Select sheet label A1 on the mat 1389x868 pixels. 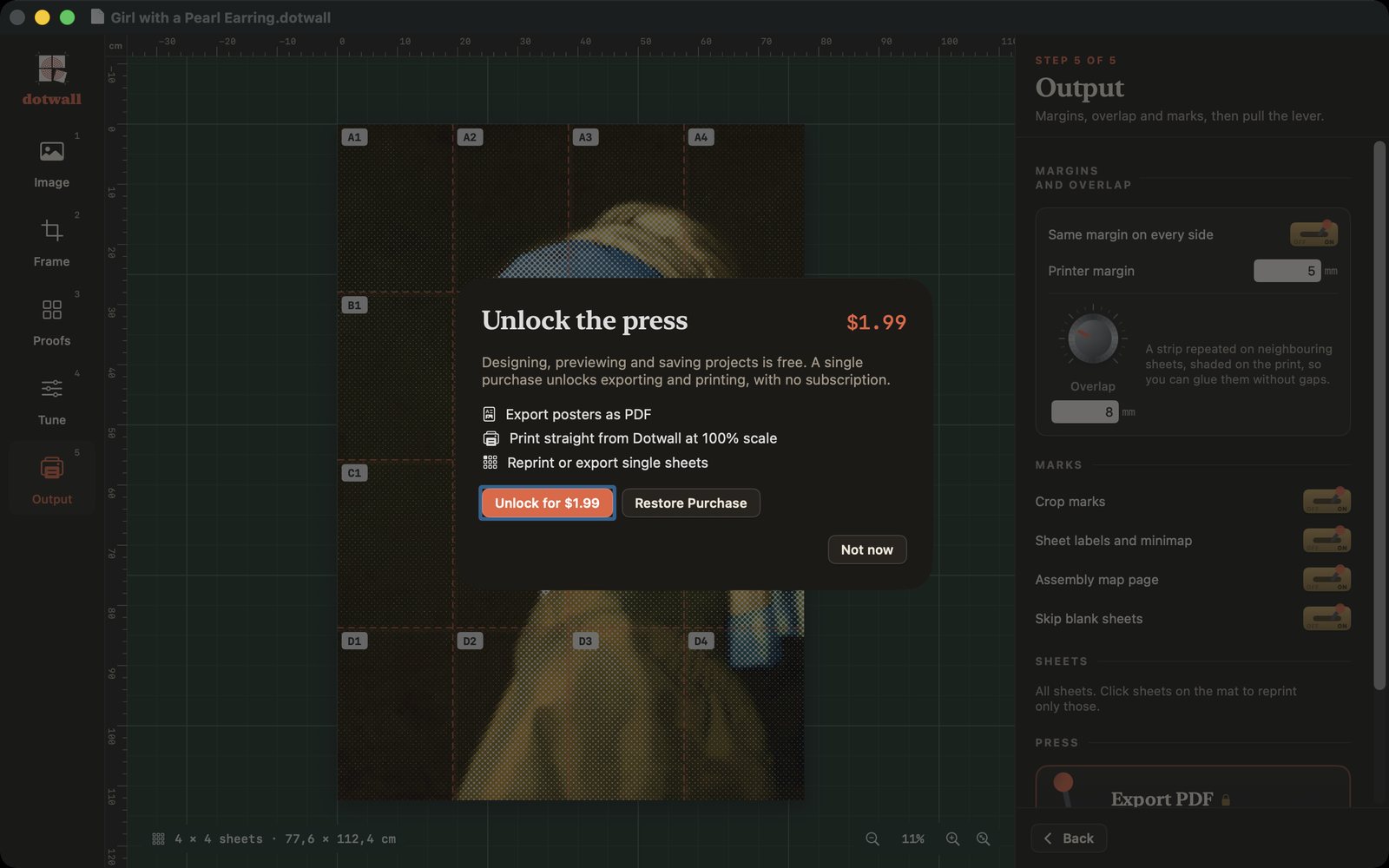pyautogui.click(x=354, y=137)
